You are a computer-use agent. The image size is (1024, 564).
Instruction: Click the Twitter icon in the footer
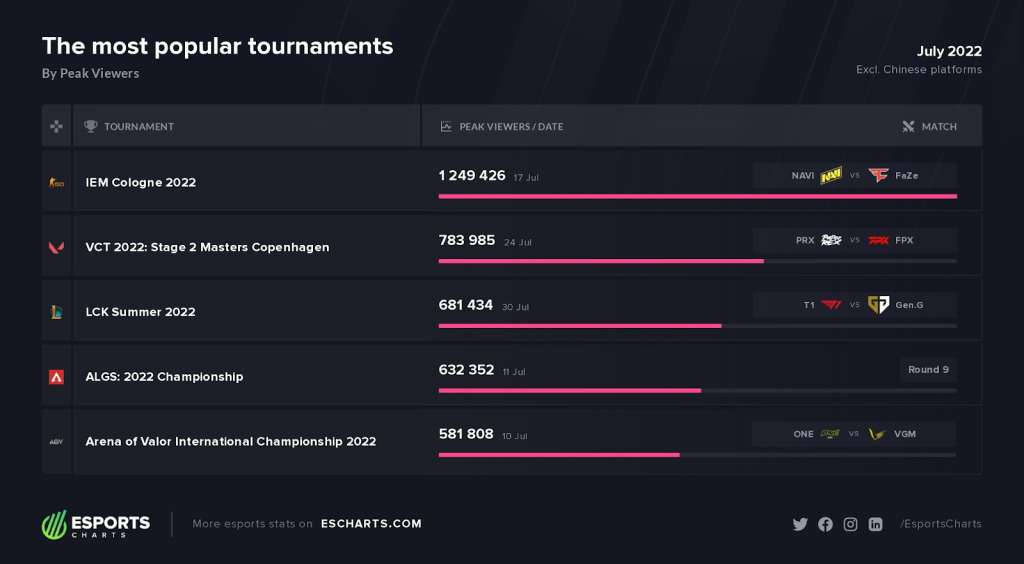tap(800, 524)
